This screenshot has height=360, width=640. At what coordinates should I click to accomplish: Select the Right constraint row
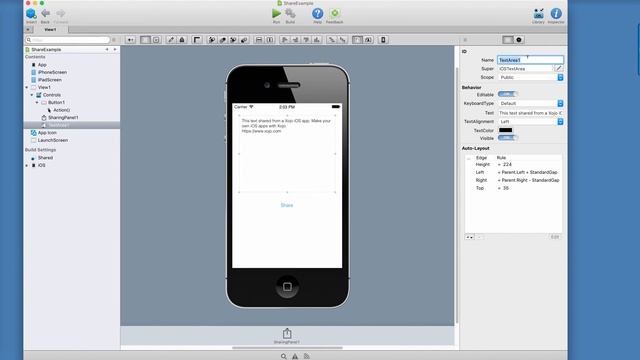coord(513,180)
